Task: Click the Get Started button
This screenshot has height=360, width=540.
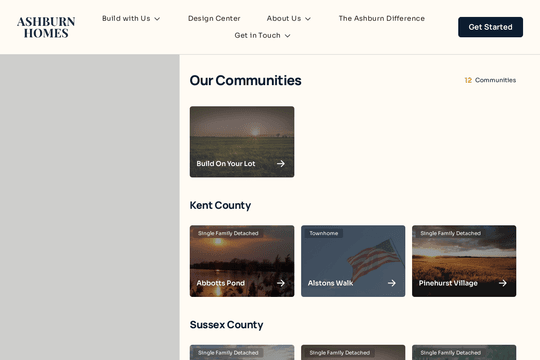Action: (x=490, y=27)
